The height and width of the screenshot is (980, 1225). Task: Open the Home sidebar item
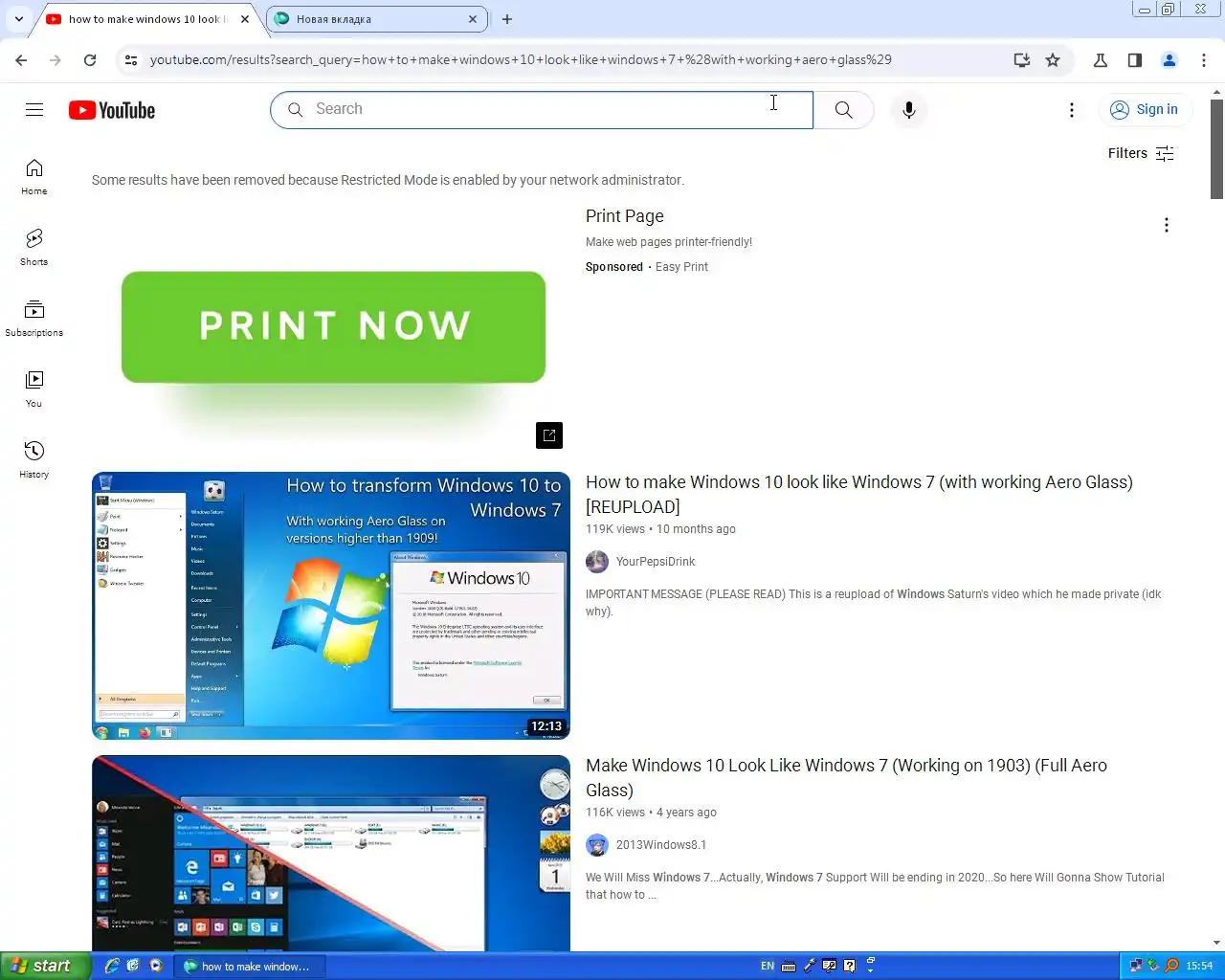coord(34,177)
